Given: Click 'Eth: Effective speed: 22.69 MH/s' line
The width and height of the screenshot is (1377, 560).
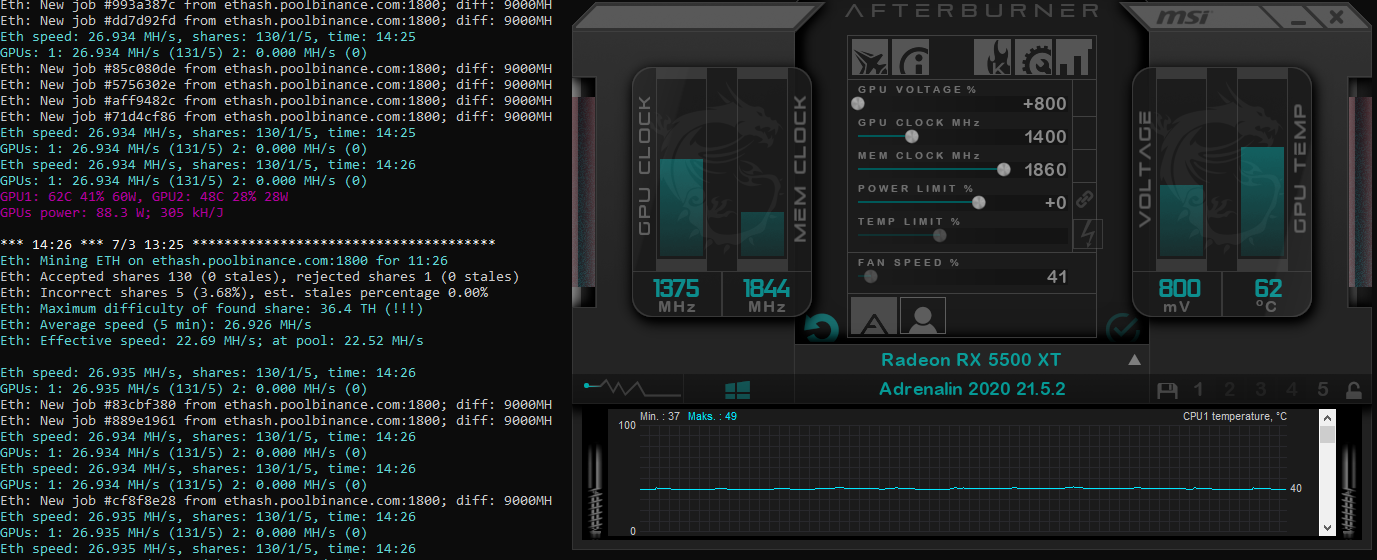Looking at the screenshot, I should click(x=212, y=340).
